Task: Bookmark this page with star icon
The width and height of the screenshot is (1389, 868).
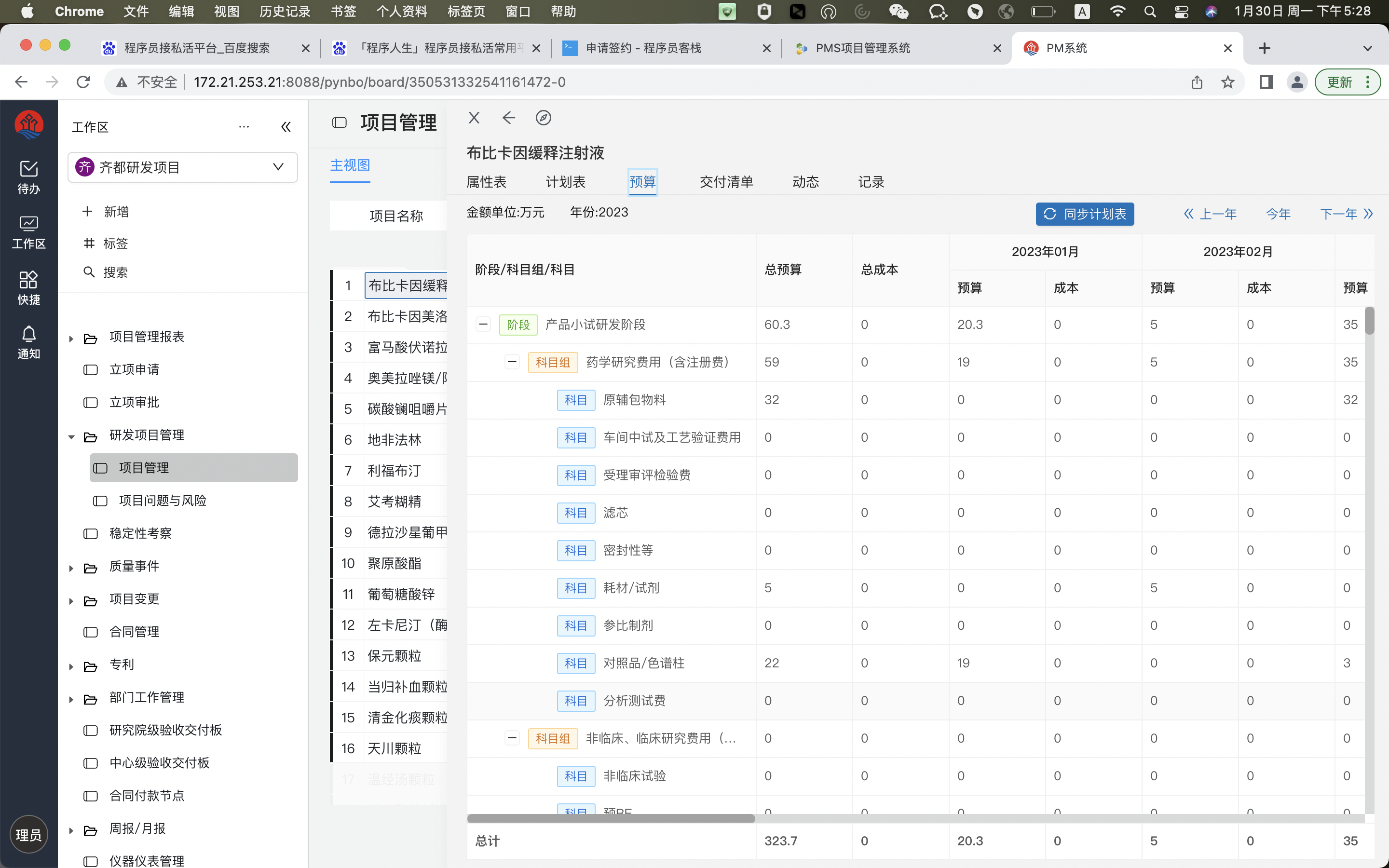Action: 1228,82
